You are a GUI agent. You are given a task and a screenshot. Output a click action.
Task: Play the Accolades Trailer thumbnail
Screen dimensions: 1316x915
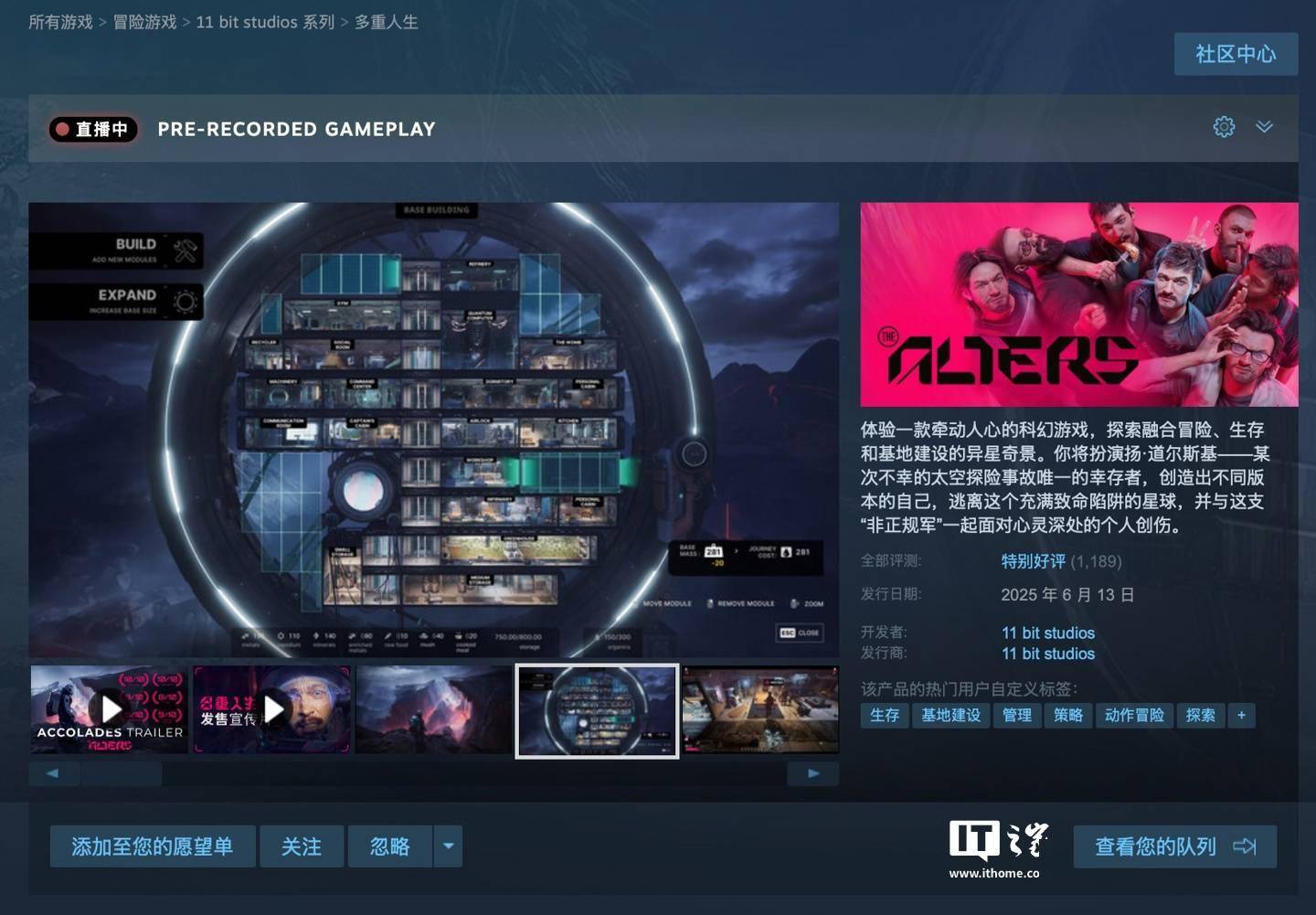(x=110, y=709)
